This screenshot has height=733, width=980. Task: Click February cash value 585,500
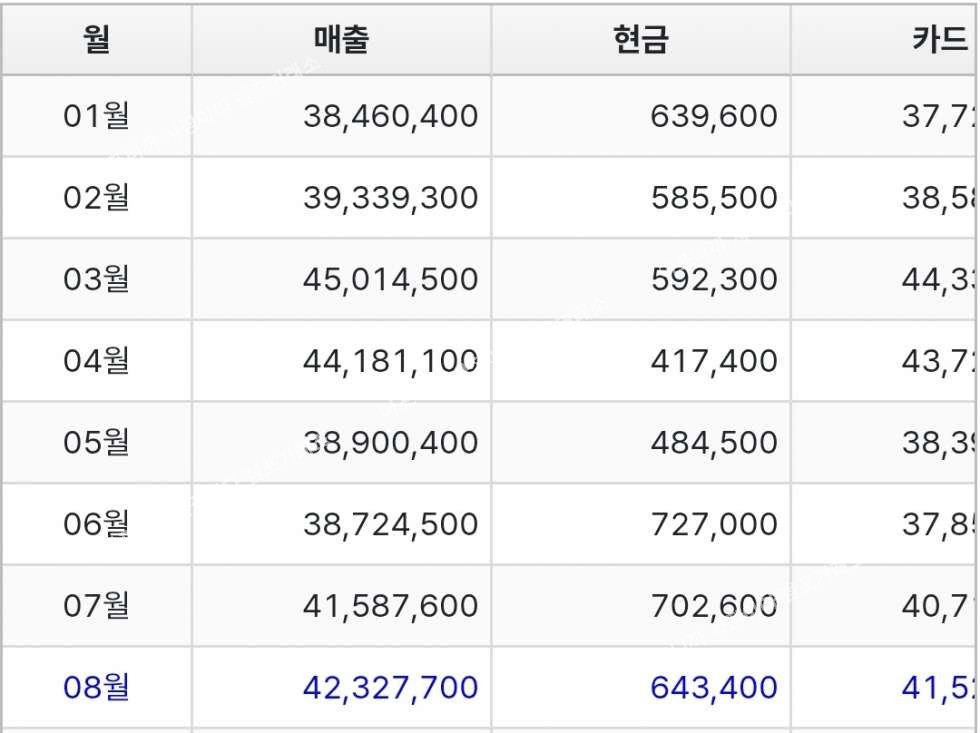coord(713,198)
